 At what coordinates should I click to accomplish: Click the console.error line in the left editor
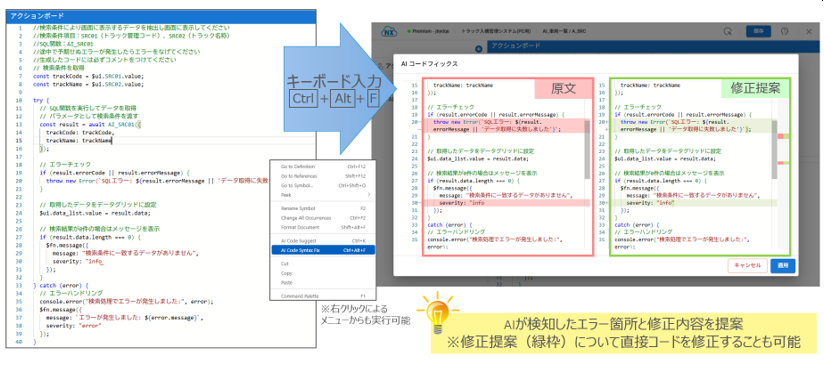coord(126,302)
